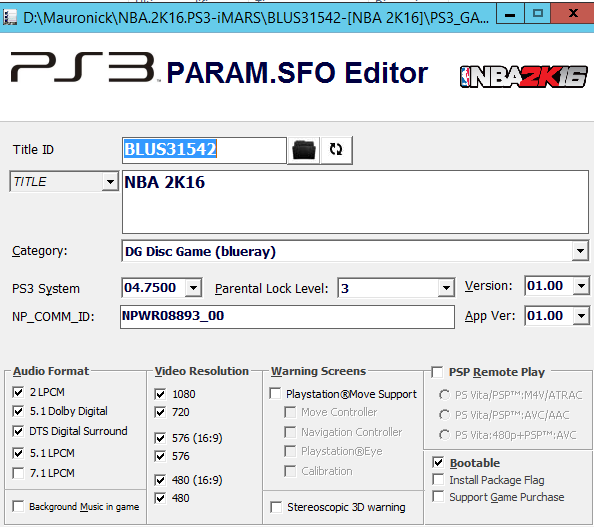Maximize the PARAM.SFO Editor window
This screenshot has width=594, height=527.
537,14
